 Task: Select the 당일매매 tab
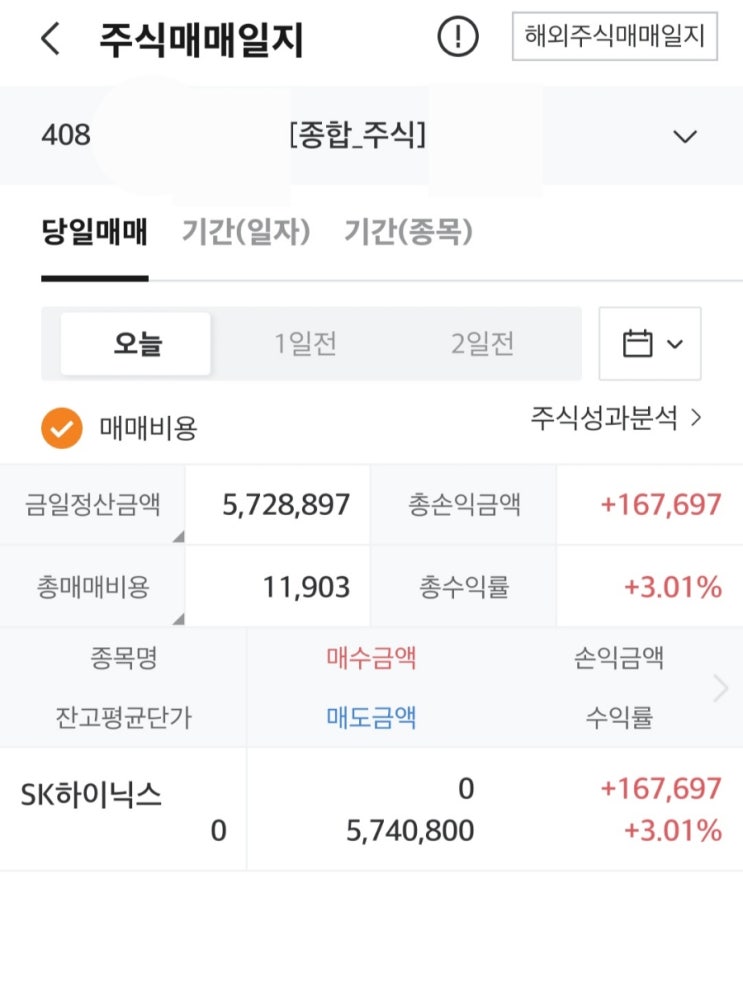(x=95, y=231)
